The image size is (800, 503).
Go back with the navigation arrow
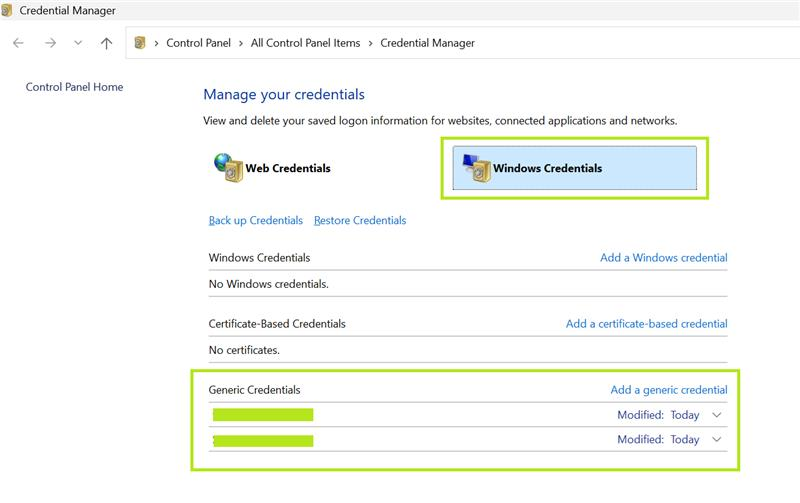pos(18,43)
